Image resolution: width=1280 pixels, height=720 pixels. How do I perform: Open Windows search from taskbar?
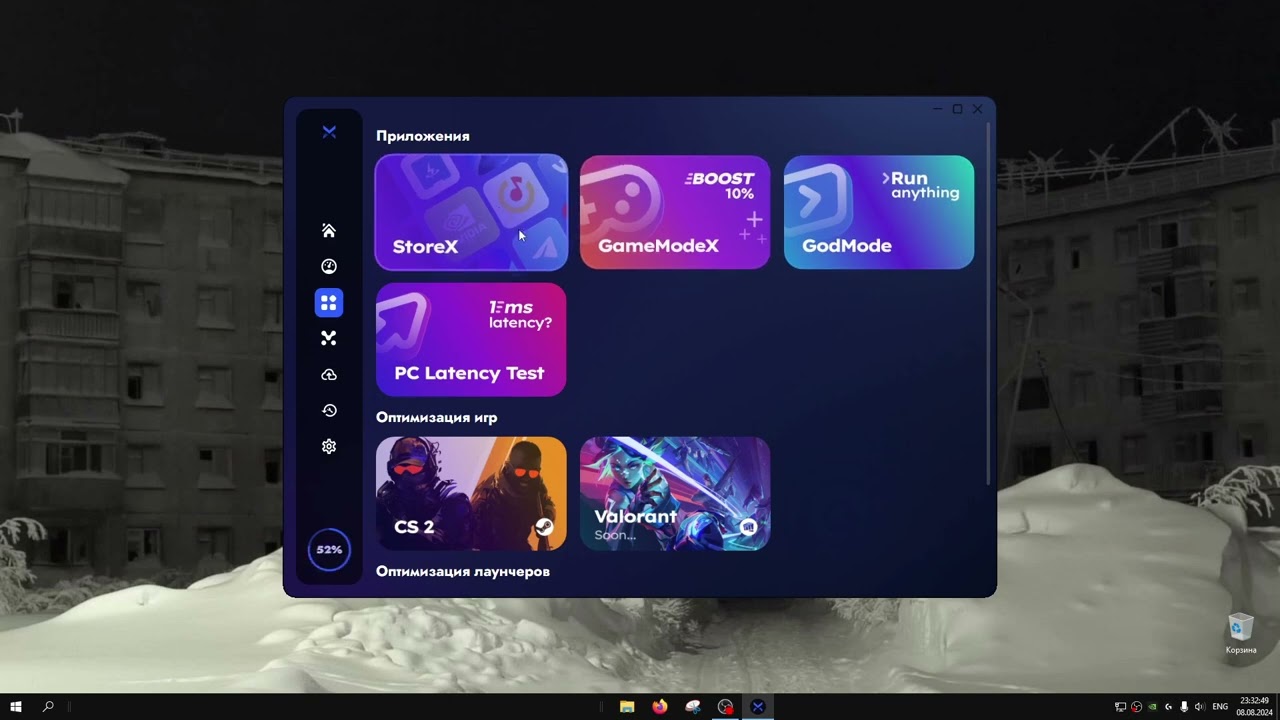click(48, 707)
